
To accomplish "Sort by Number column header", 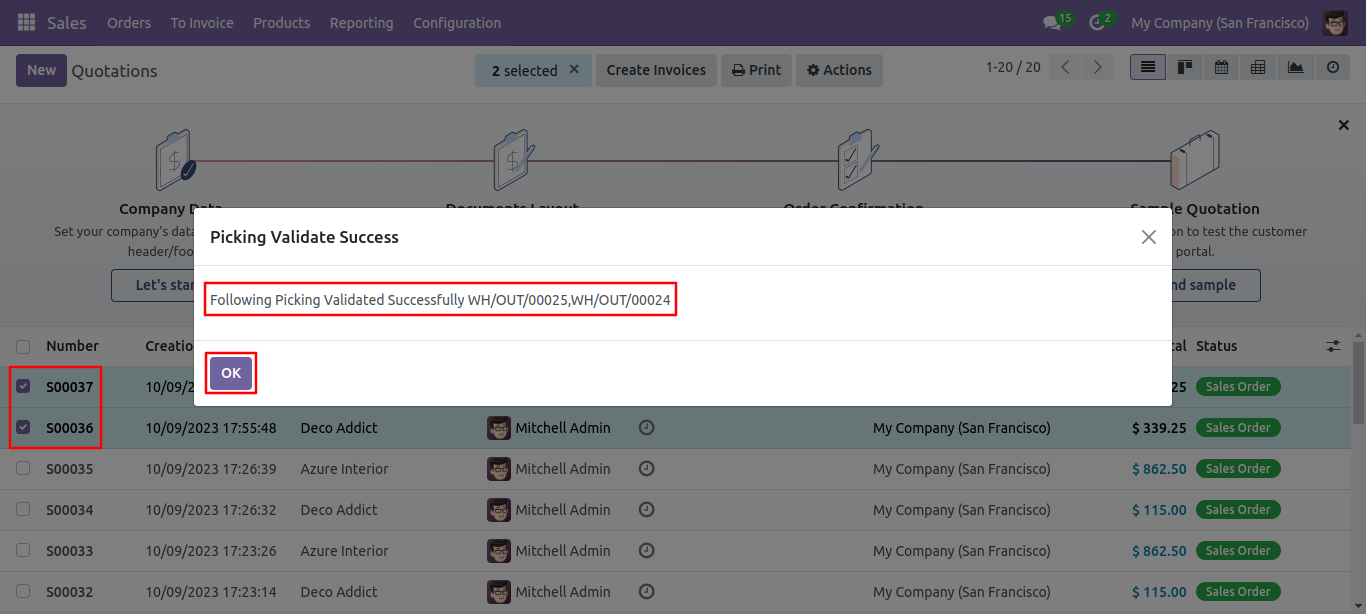I will [72, 346].
